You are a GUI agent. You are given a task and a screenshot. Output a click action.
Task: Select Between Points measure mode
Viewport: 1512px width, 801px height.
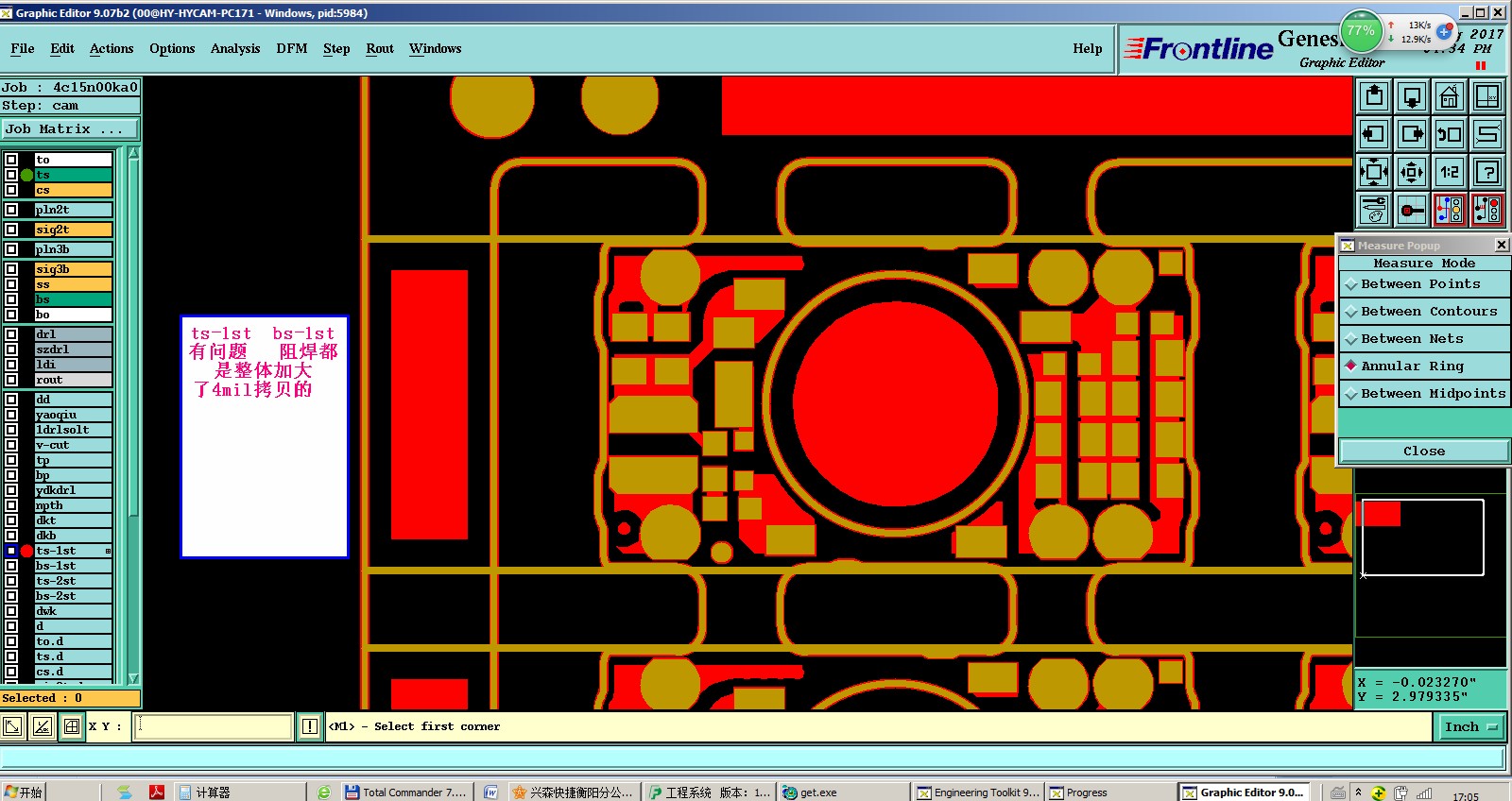click(x=1424, y=284)
